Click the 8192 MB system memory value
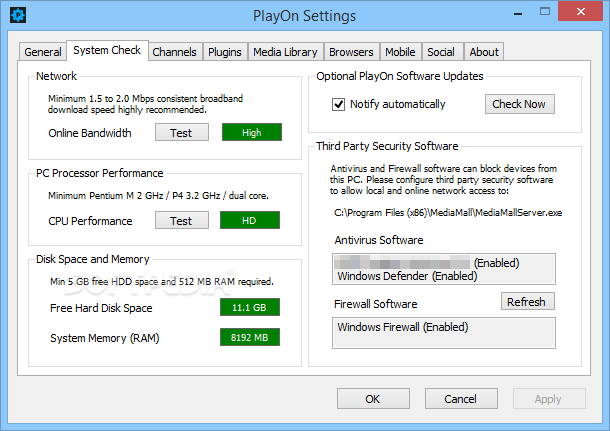 coord(250,337)
